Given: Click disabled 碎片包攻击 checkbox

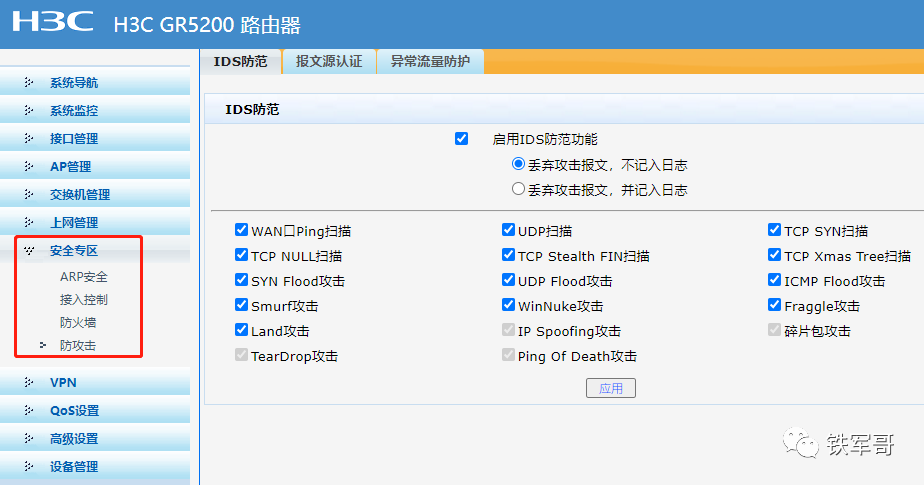Looking at the screenshot, I should [x=774, y=329].
